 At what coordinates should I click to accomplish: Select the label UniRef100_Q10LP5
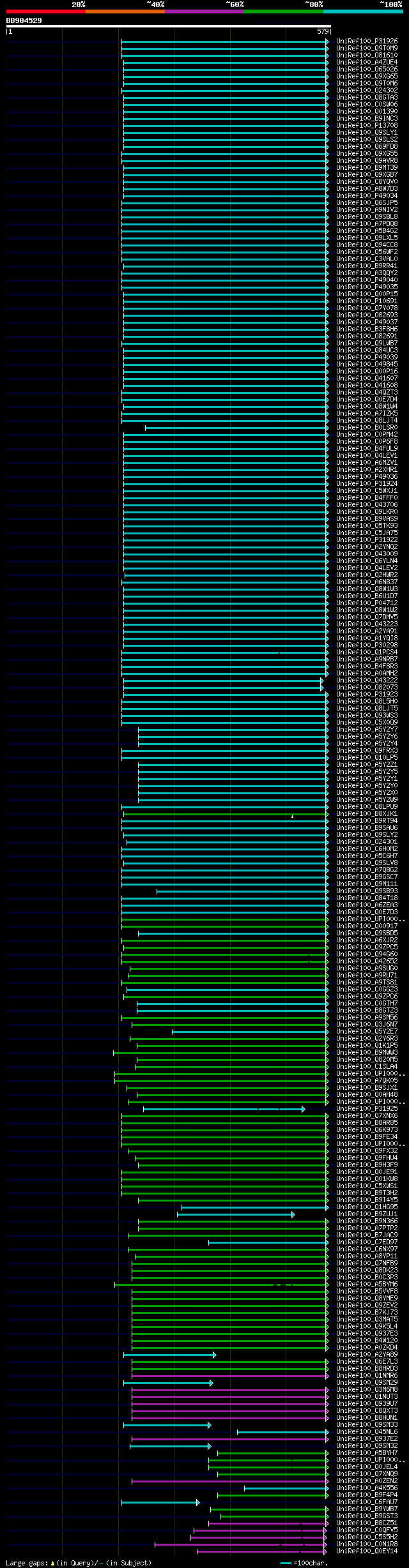pos(367,757)
